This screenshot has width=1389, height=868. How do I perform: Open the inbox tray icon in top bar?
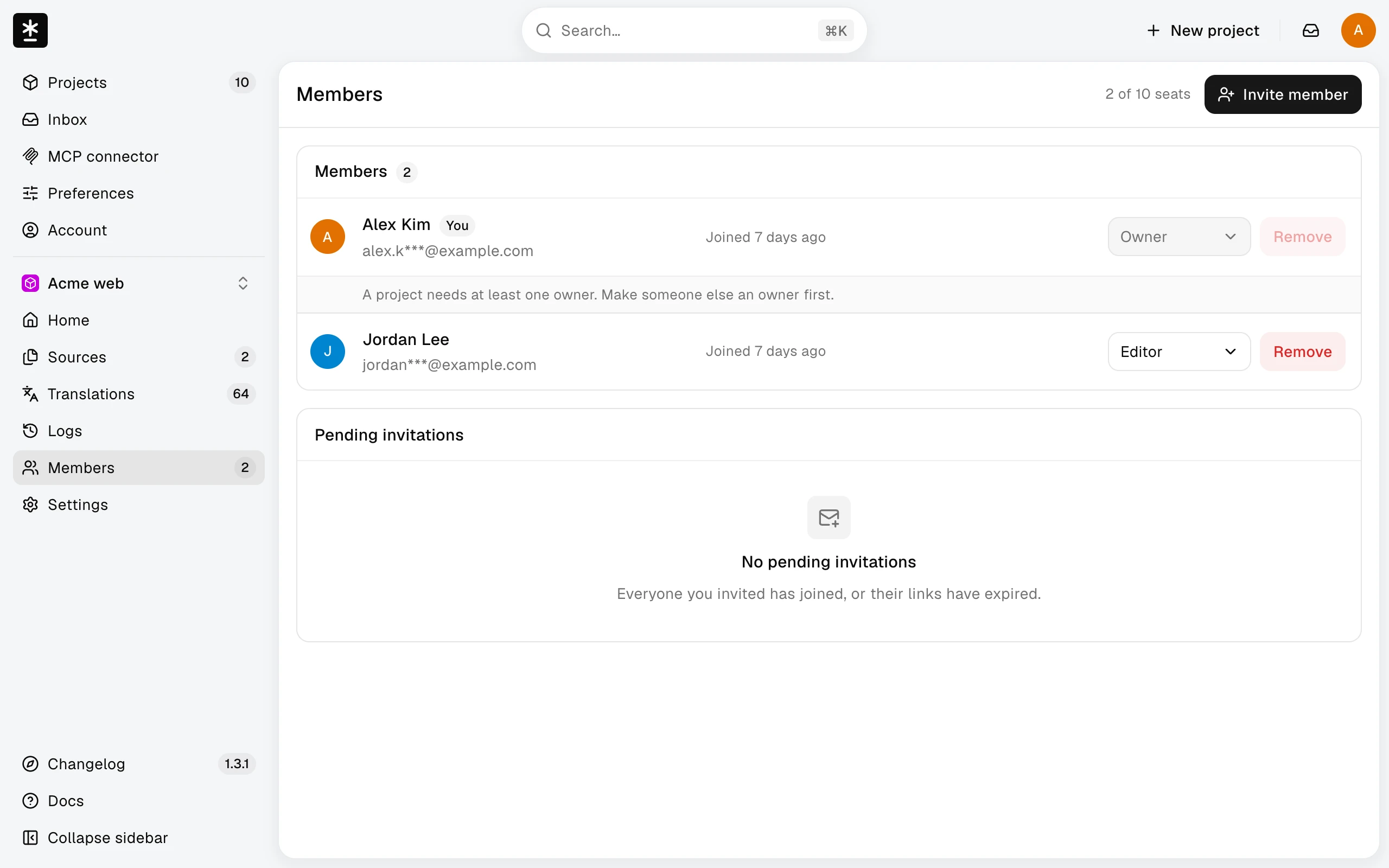(1310, 30)
